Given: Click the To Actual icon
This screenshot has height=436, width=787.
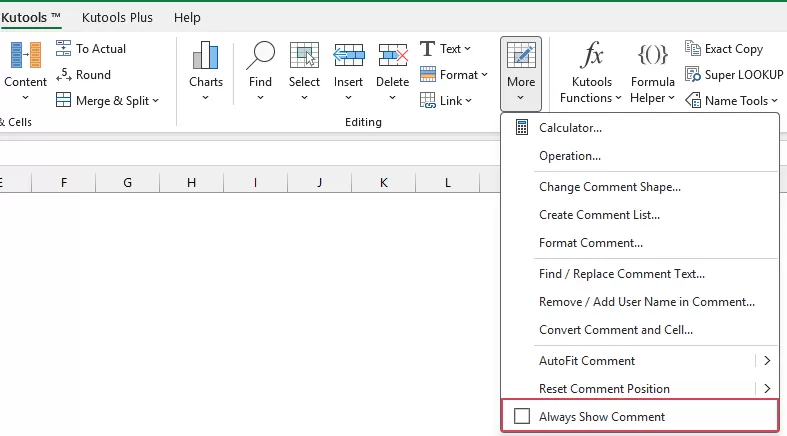Looking at the screenshot, I should pos(63,49).
